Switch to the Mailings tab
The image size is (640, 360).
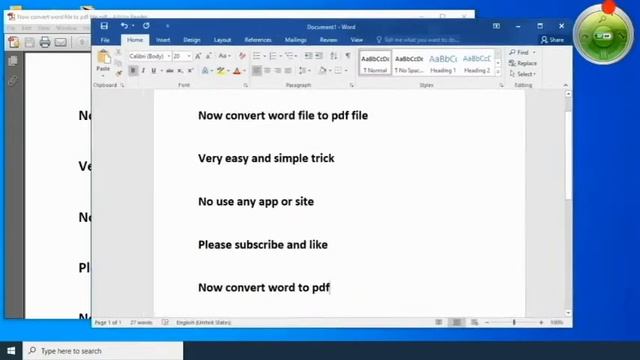click(x=296, y=40)
